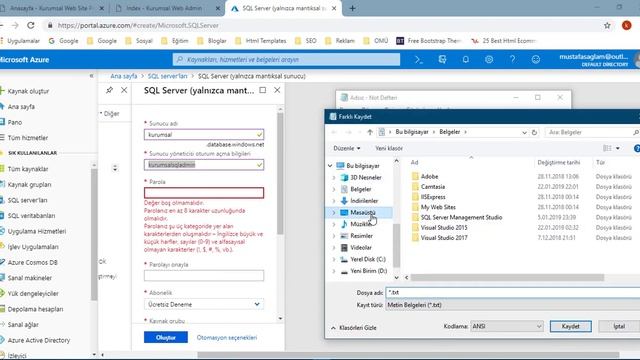Viewport: 640px width, 360px height.
Task: Click the Azure search box
Action: point(286,60)
